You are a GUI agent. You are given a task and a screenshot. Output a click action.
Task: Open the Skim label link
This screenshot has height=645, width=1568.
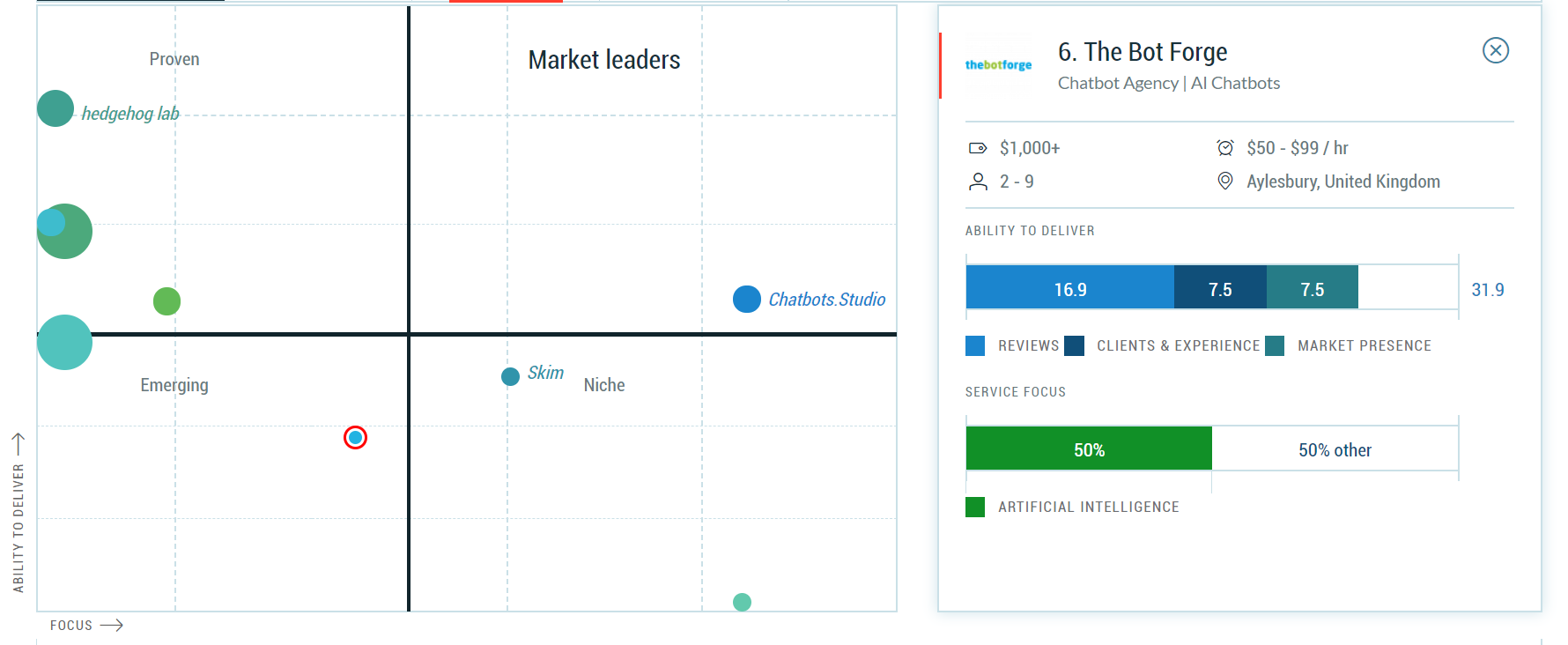pos(545,373)
